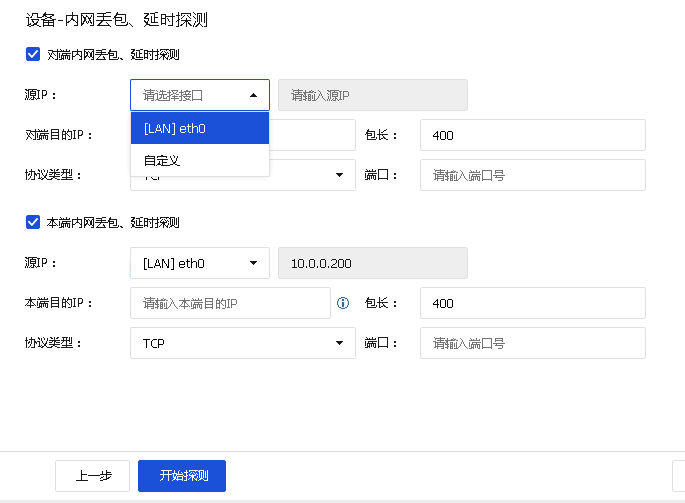Viewport: 685px width, 503px height.
Task: Click the 10.0.0.200 source IP field
Action: click(x=372, y=263)
